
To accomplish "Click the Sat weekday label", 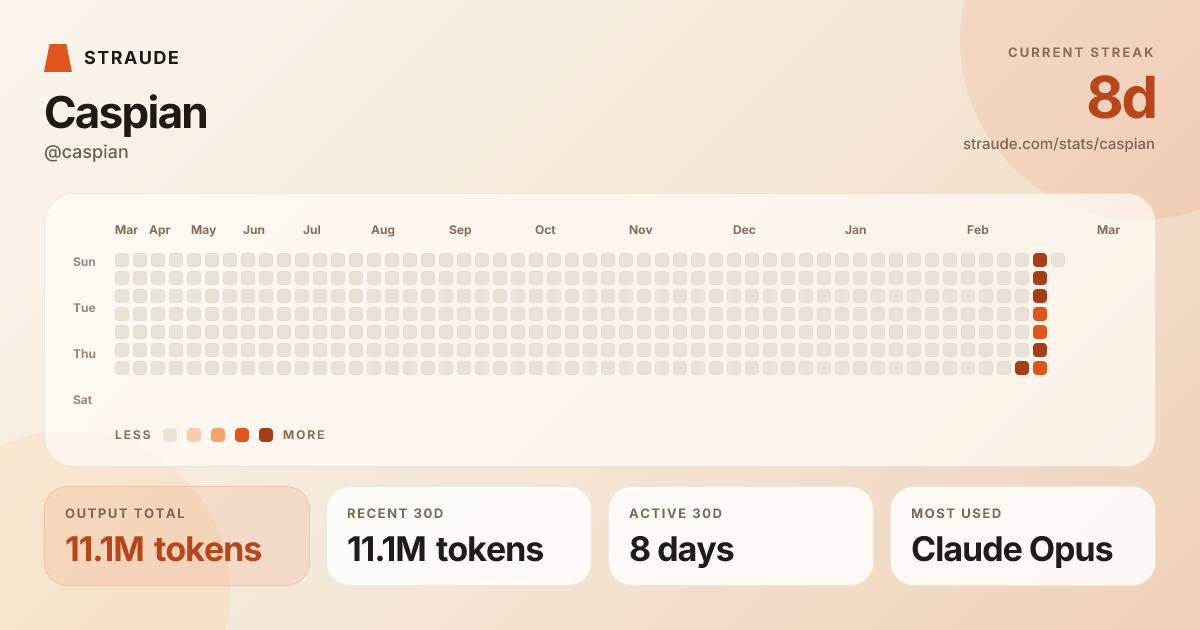I will pyautogui.click(x=82, y=400).
